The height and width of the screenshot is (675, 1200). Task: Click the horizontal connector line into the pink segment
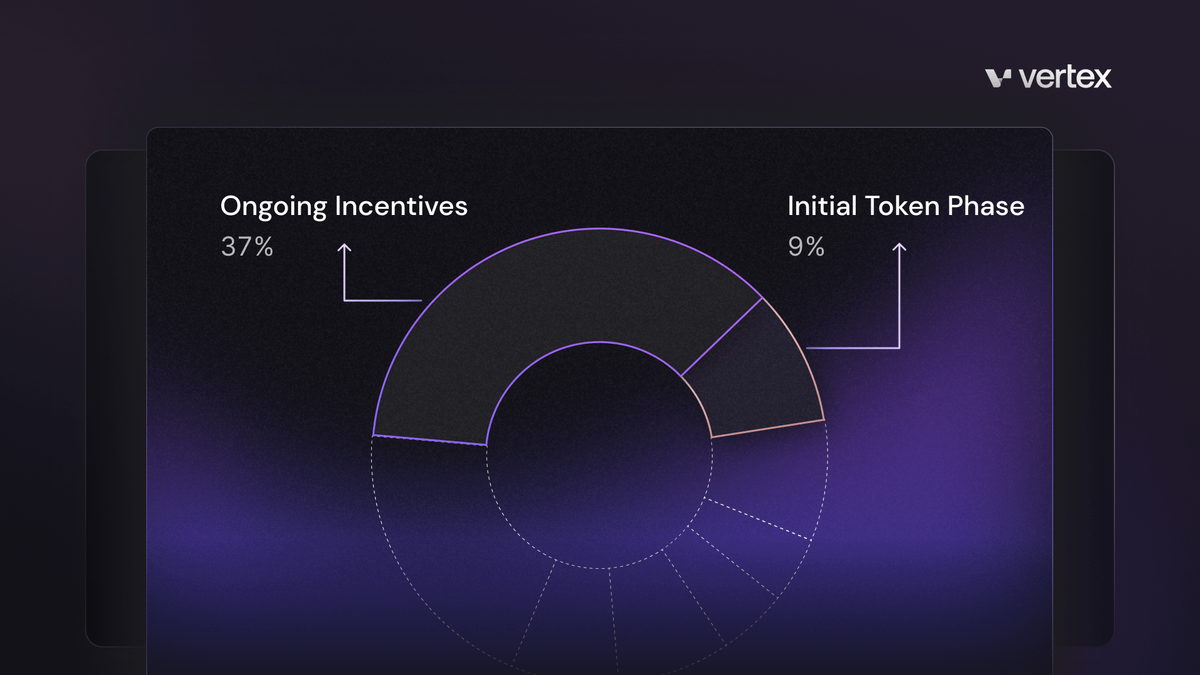[x=850, y=348]
